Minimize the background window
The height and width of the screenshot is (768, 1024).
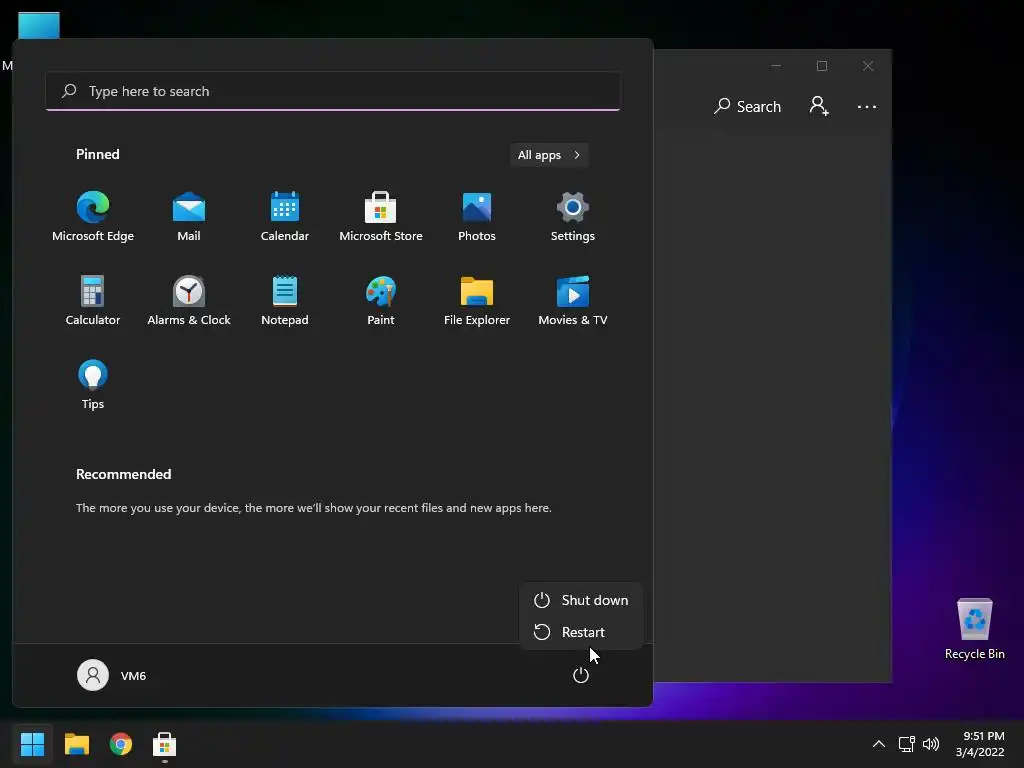pos(776,66)
